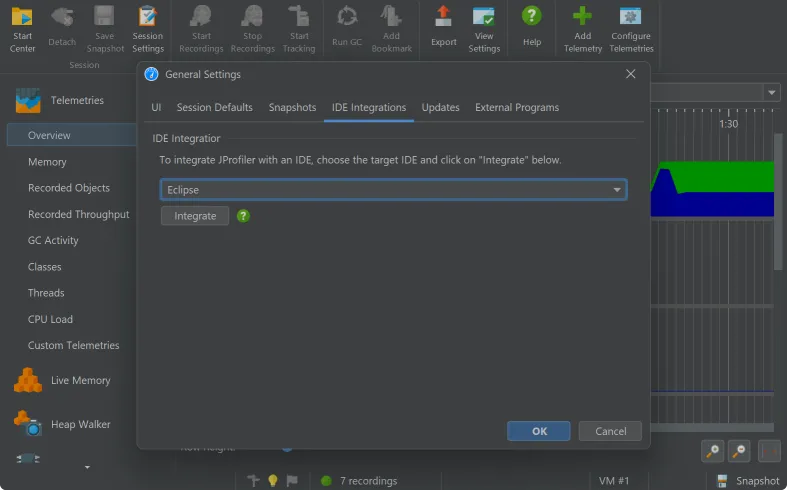Confirm settings with OK button
Image resolution: width=787 pixels, height=490 pixels.
click(x=539, y=431)
